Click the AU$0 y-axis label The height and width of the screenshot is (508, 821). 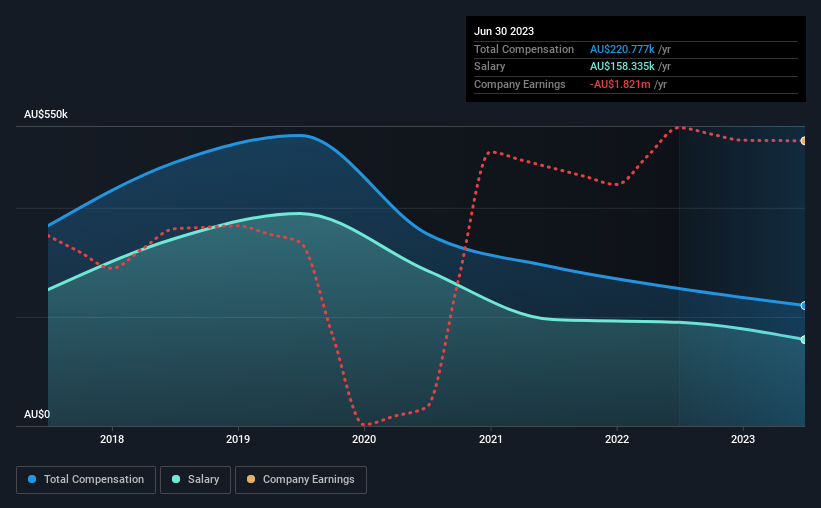pyautogui.click(x=37, y=414)
